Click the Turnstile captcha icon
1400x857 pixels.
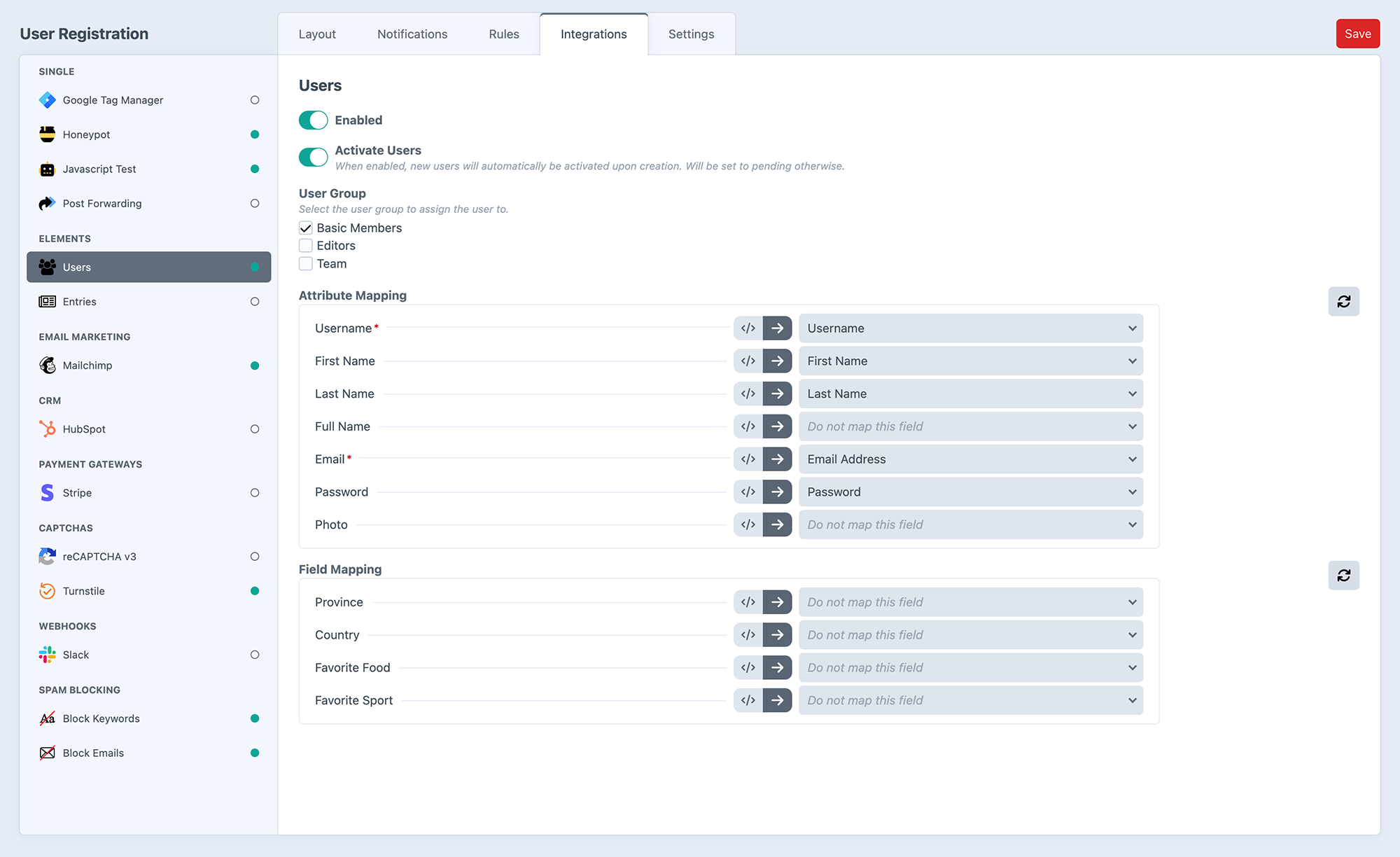[x=46, y=590]
